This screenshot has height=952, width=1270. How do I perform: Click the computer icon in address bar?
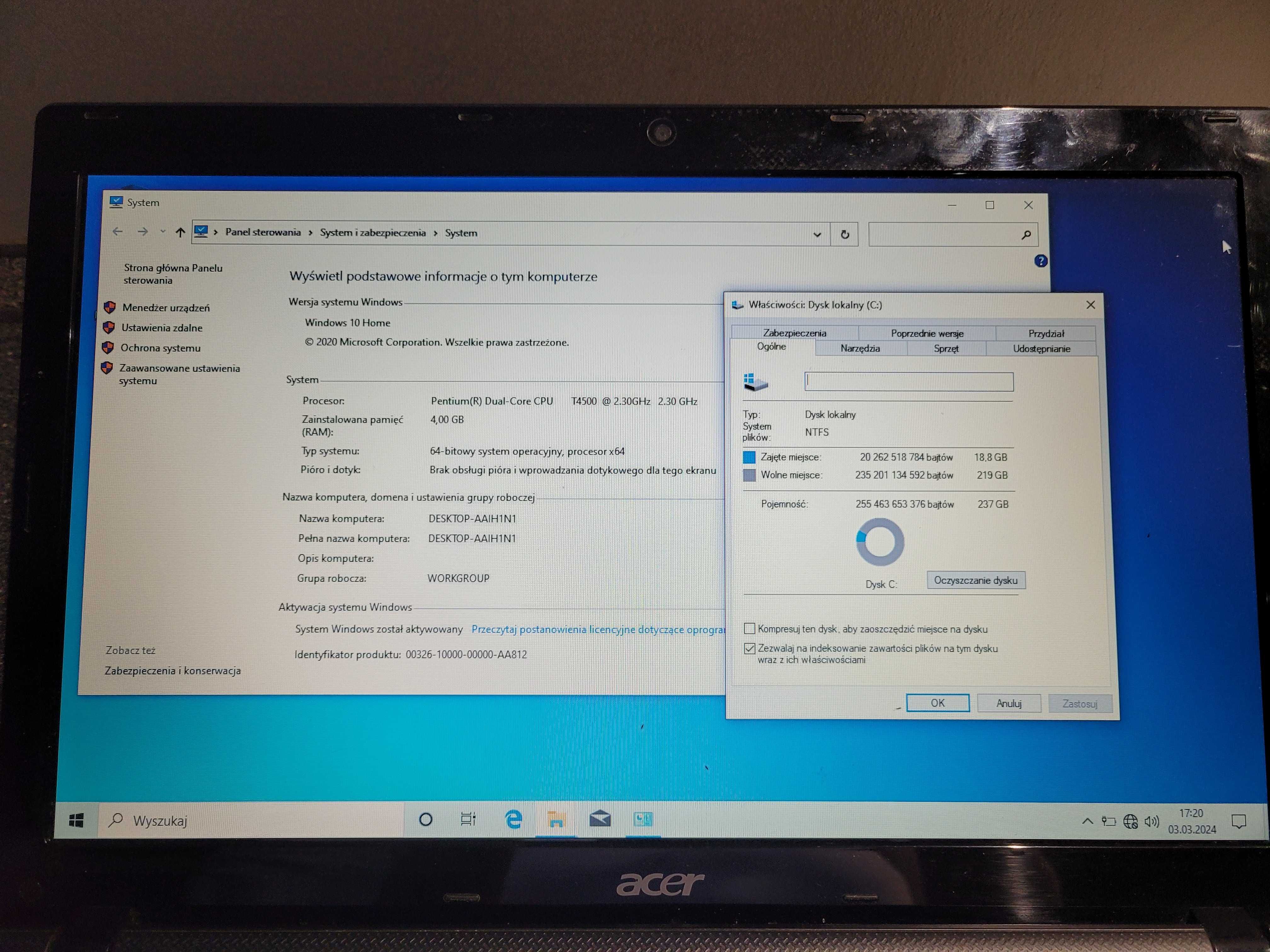click(200, 232)
